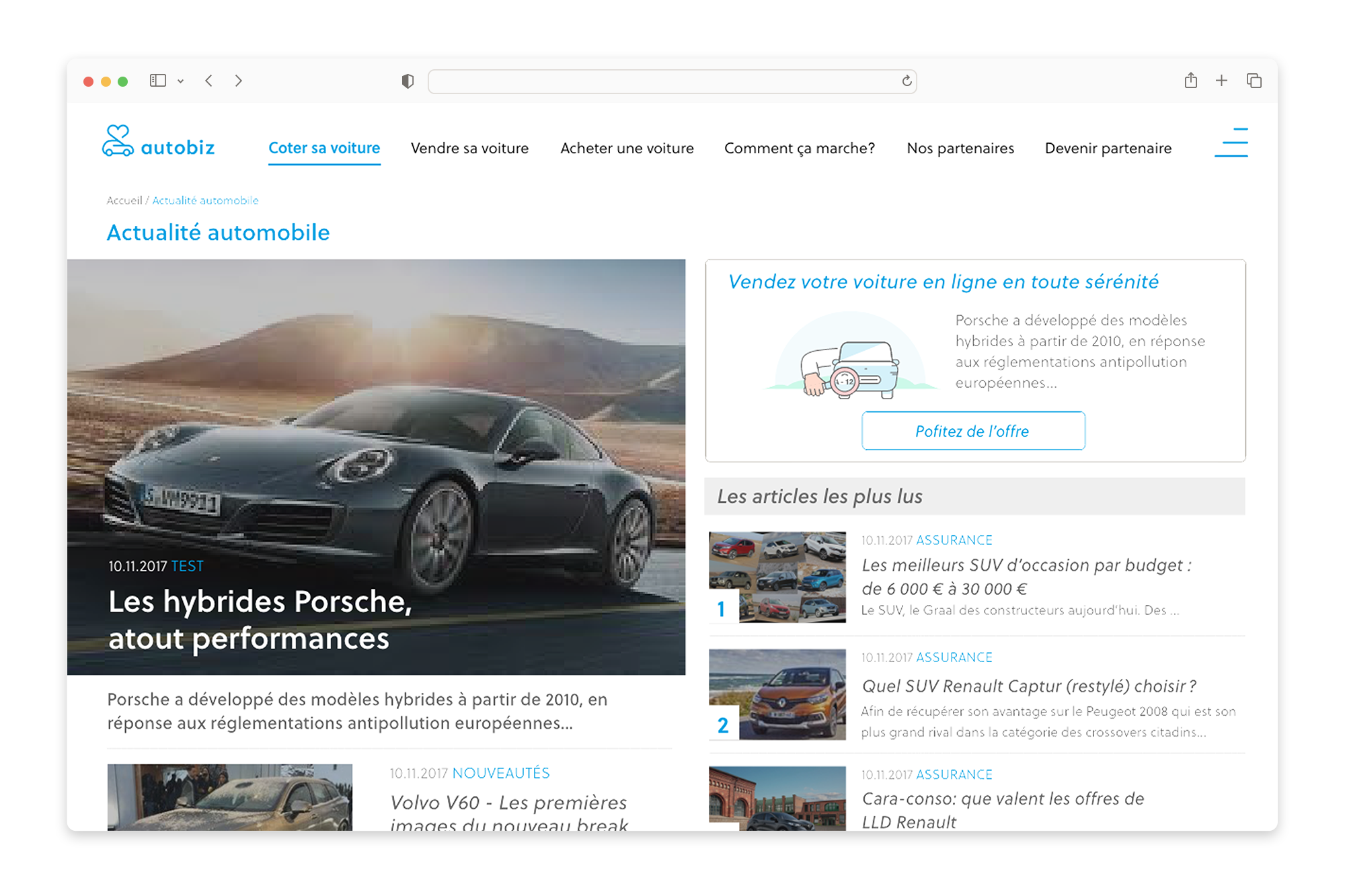The image size is (1345, 896).
Task: Click the NOUVEAUTÉS category label
Action: coord(501,773)
